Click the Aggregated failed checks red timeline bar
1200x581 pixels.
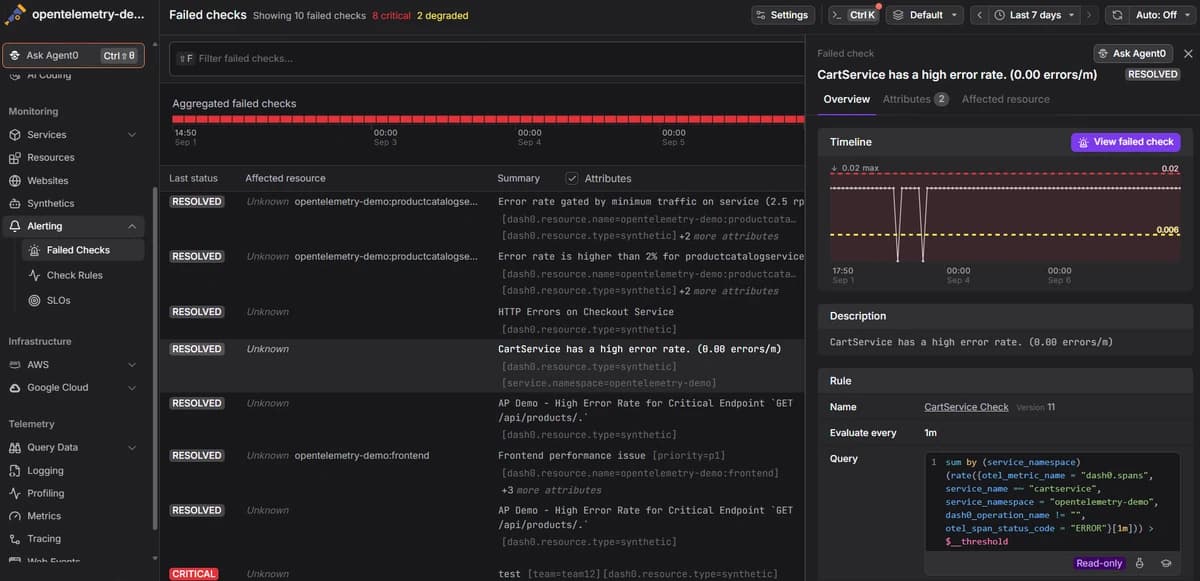487,118
